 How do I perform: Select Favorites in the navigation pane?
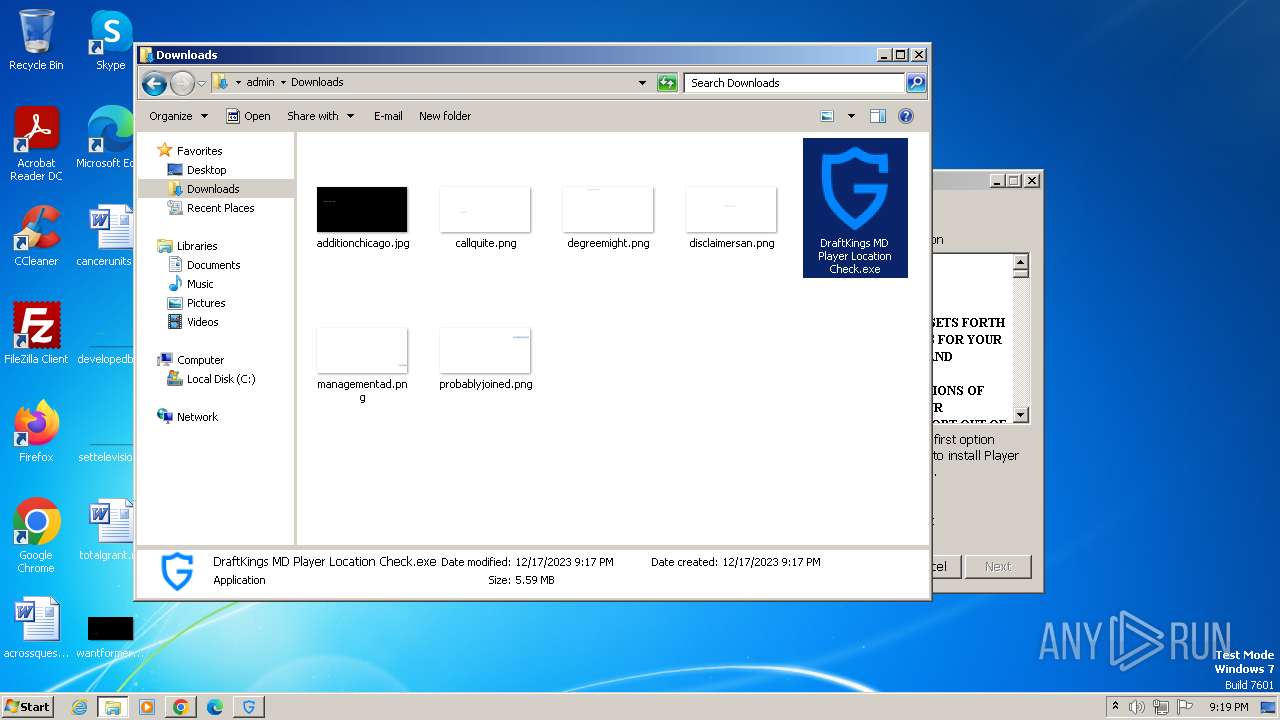199,151
